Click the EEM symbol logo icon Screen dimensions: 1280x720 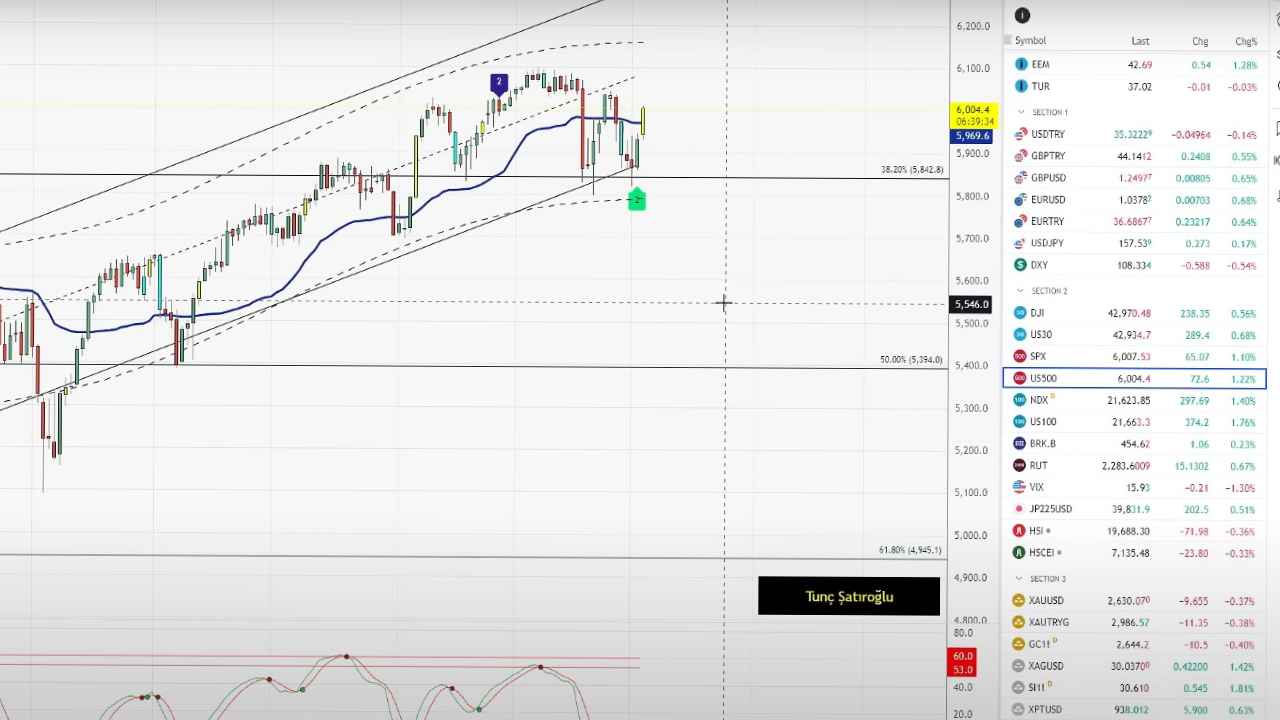tap(1021, 64)
